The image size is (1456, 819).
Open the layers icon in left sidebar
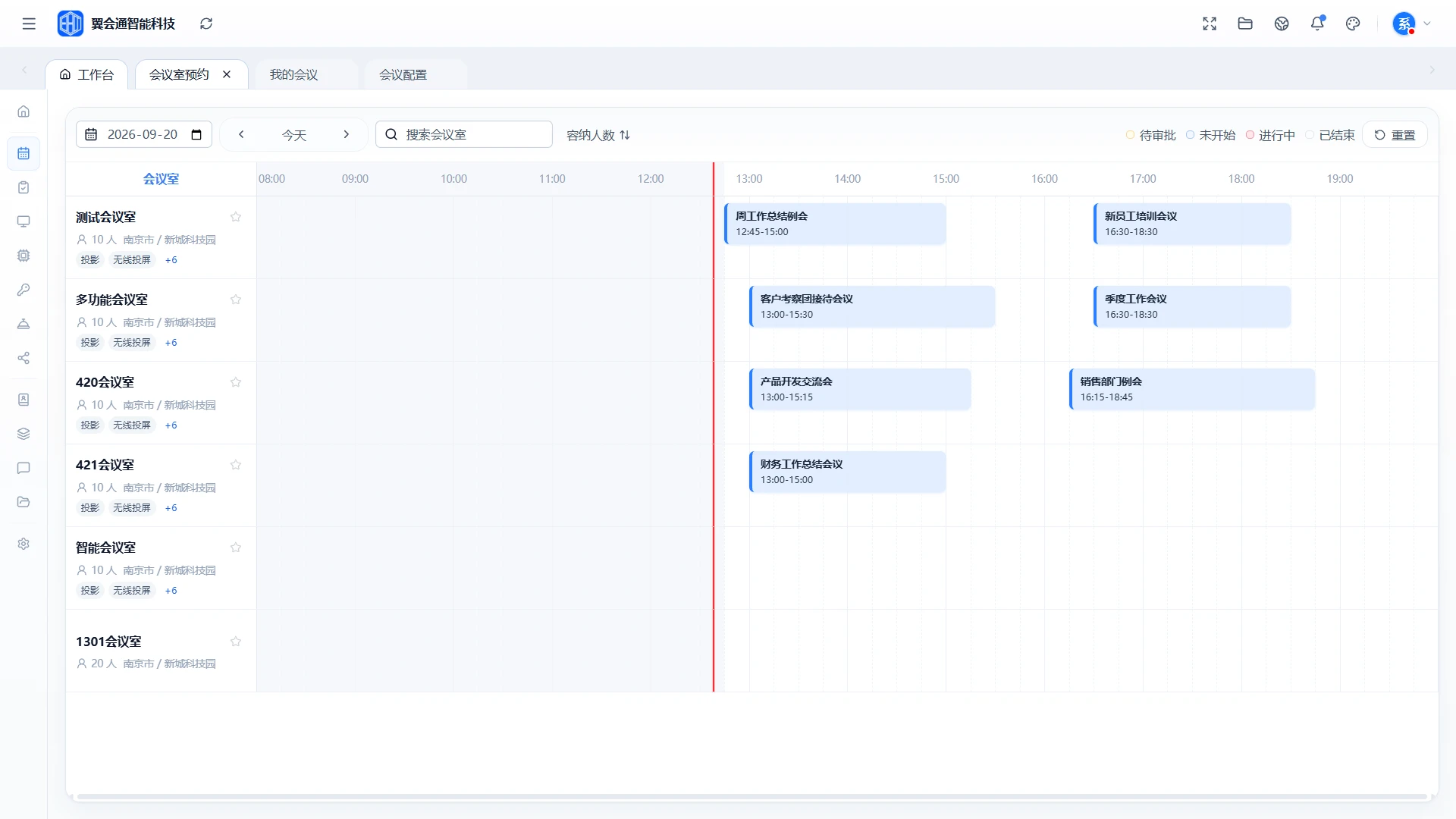point(24,434)
